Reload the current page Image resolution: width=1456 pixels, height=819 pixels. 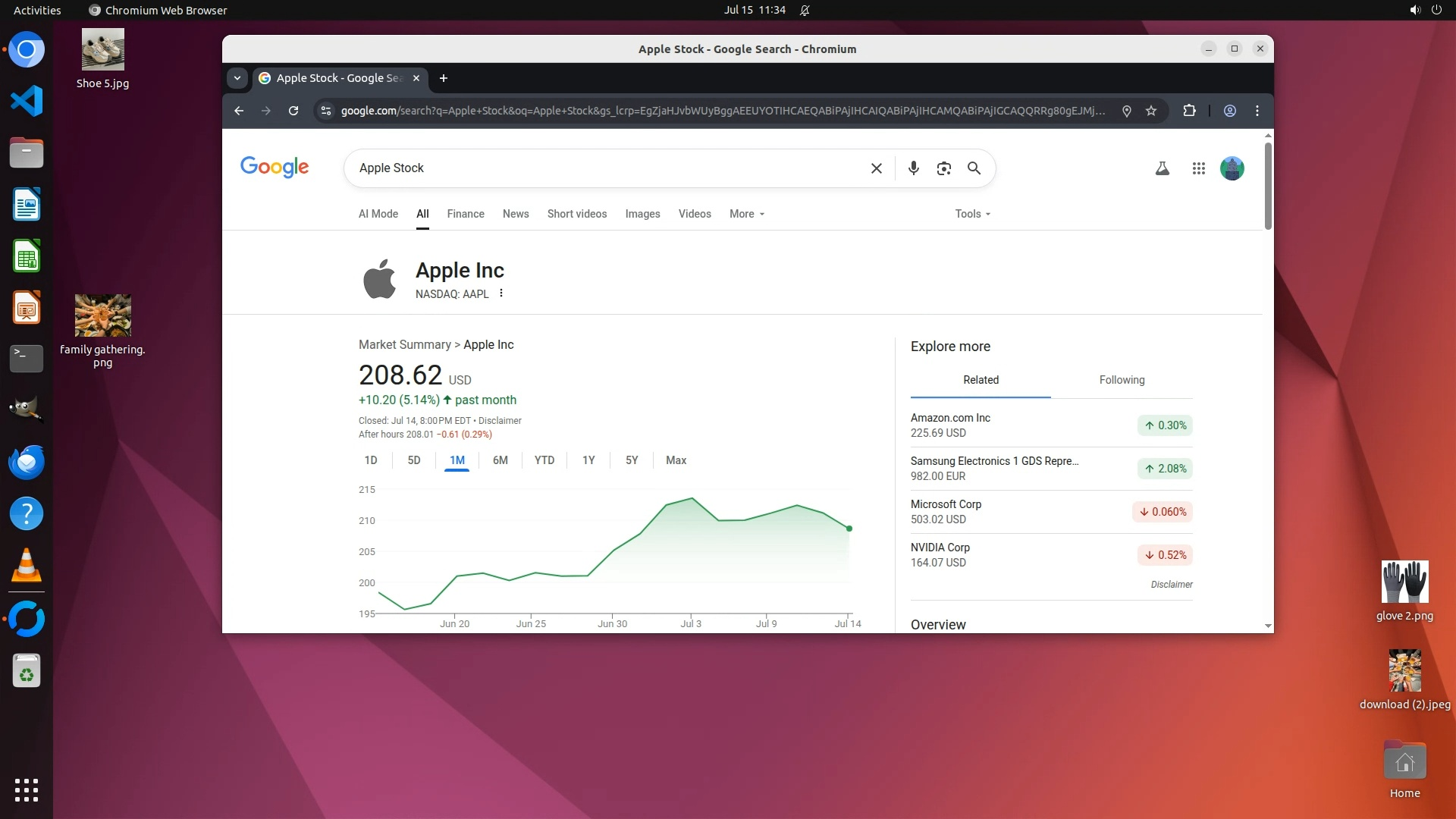click(x=293, y=111)
